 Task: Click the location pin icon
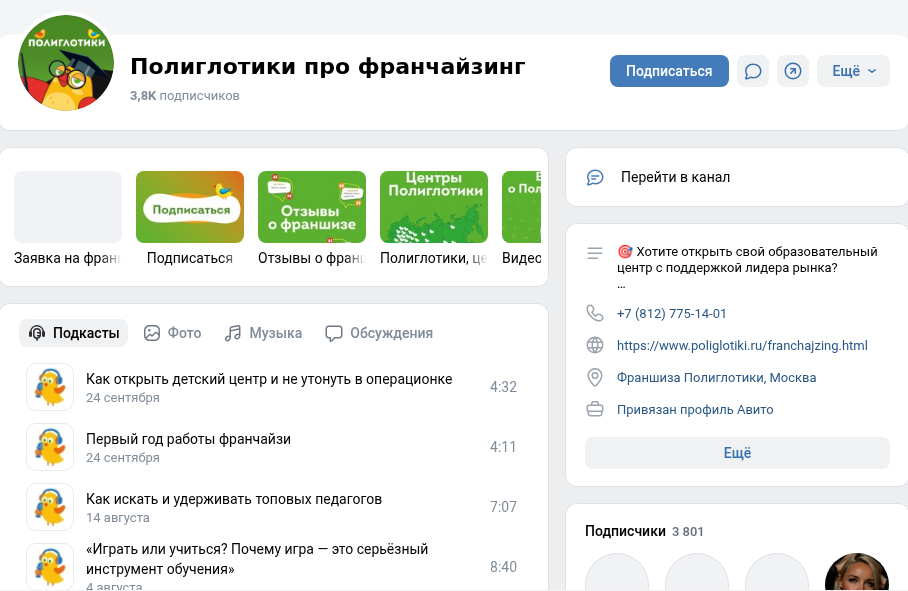point(595,377)
